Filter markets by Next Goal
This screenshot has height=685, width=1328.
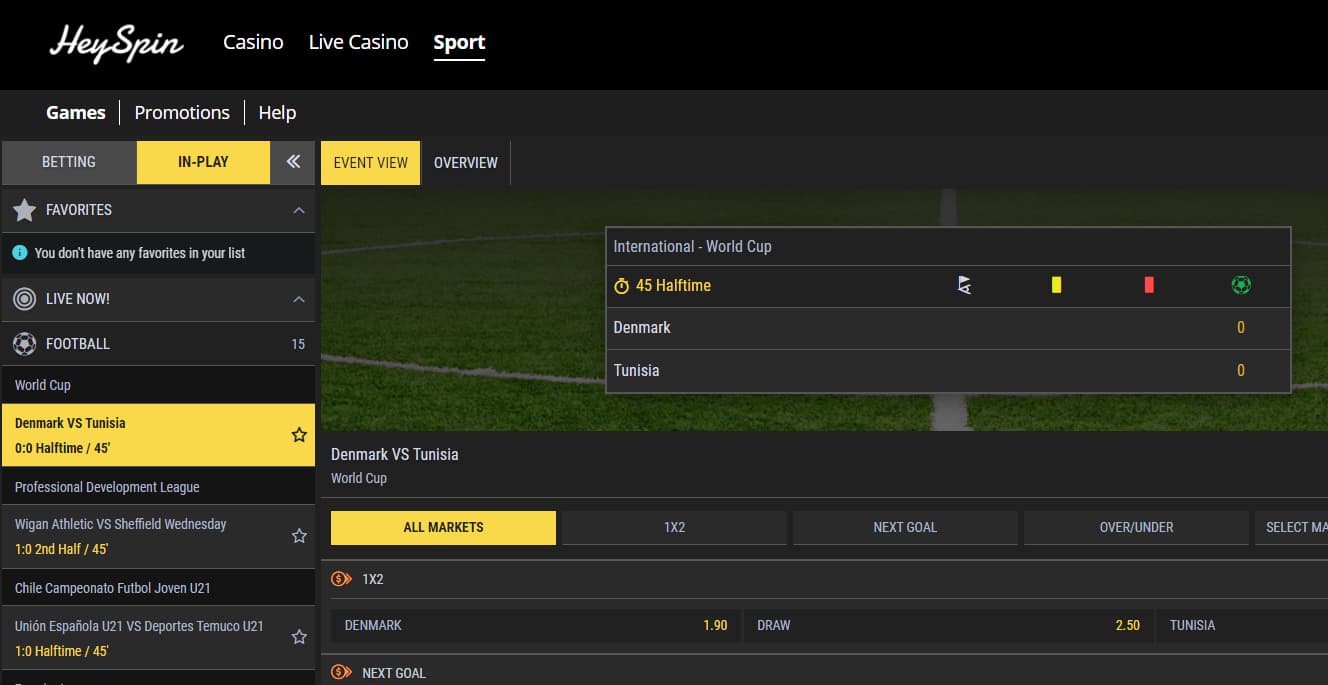coord(905,527)
